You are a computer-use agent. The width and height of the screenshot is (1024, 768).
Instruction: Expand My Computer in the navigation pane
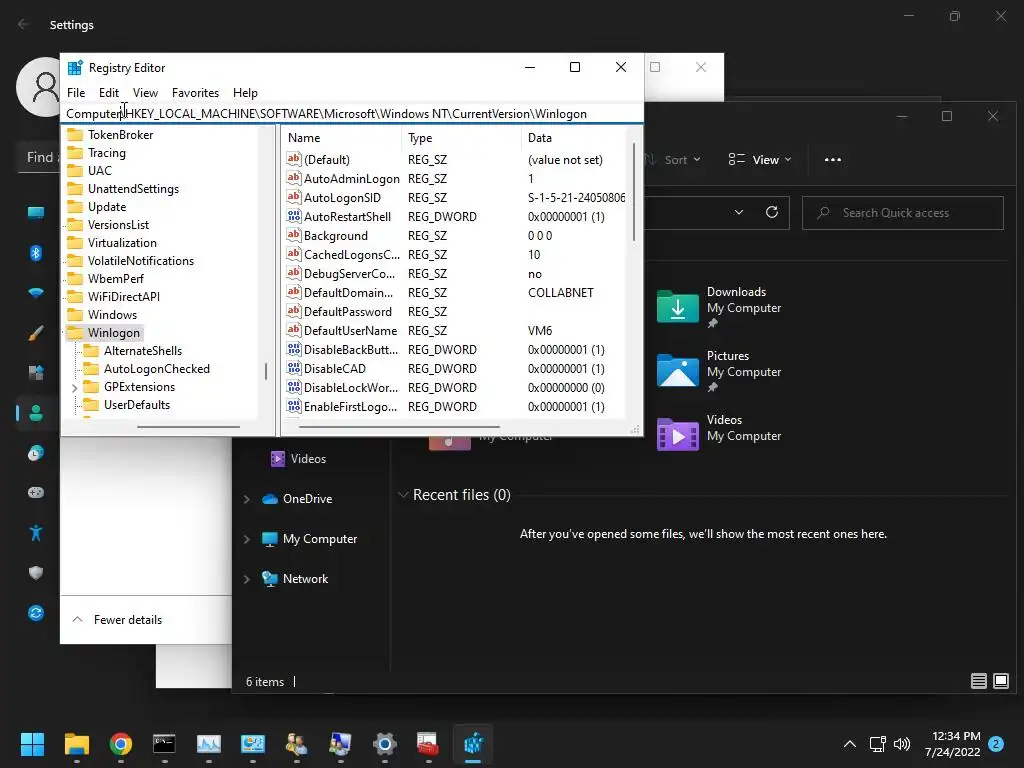coord(247,539)
